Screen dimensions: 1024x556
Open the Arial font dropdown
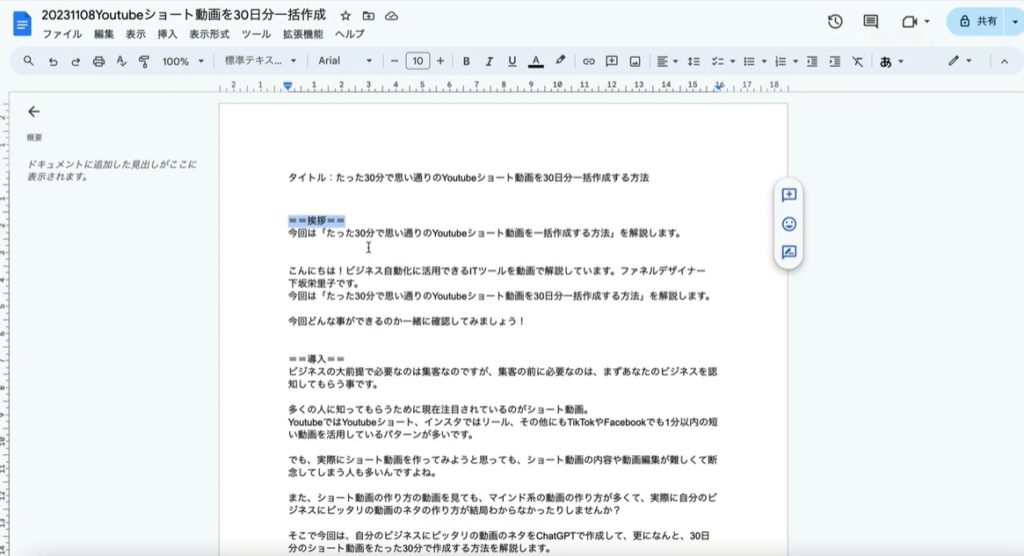pyautogui.click(x=344, y=61)
